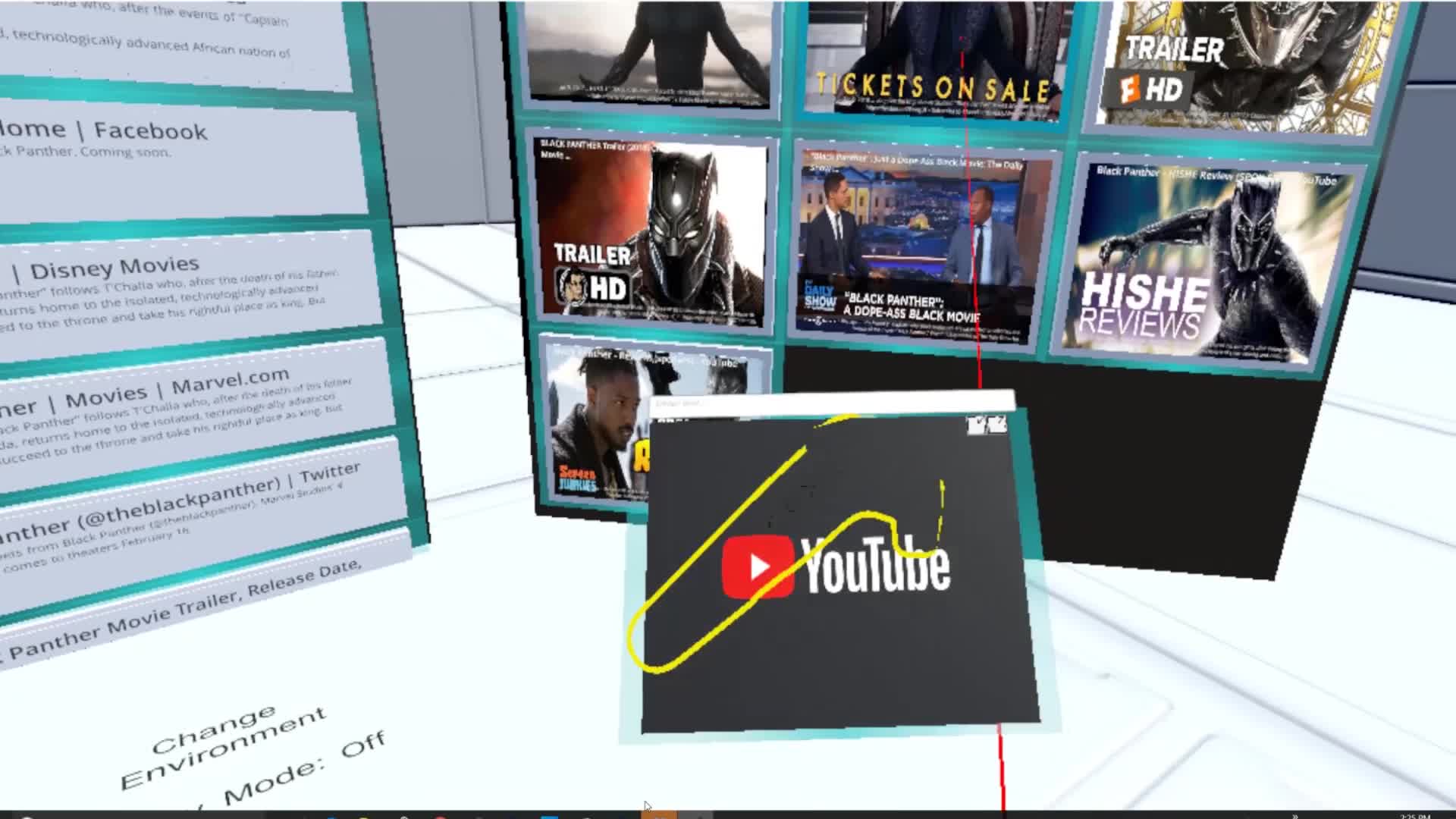
Task: Click the YouTube wordmark in the player
Action: (x=876, y=565)
